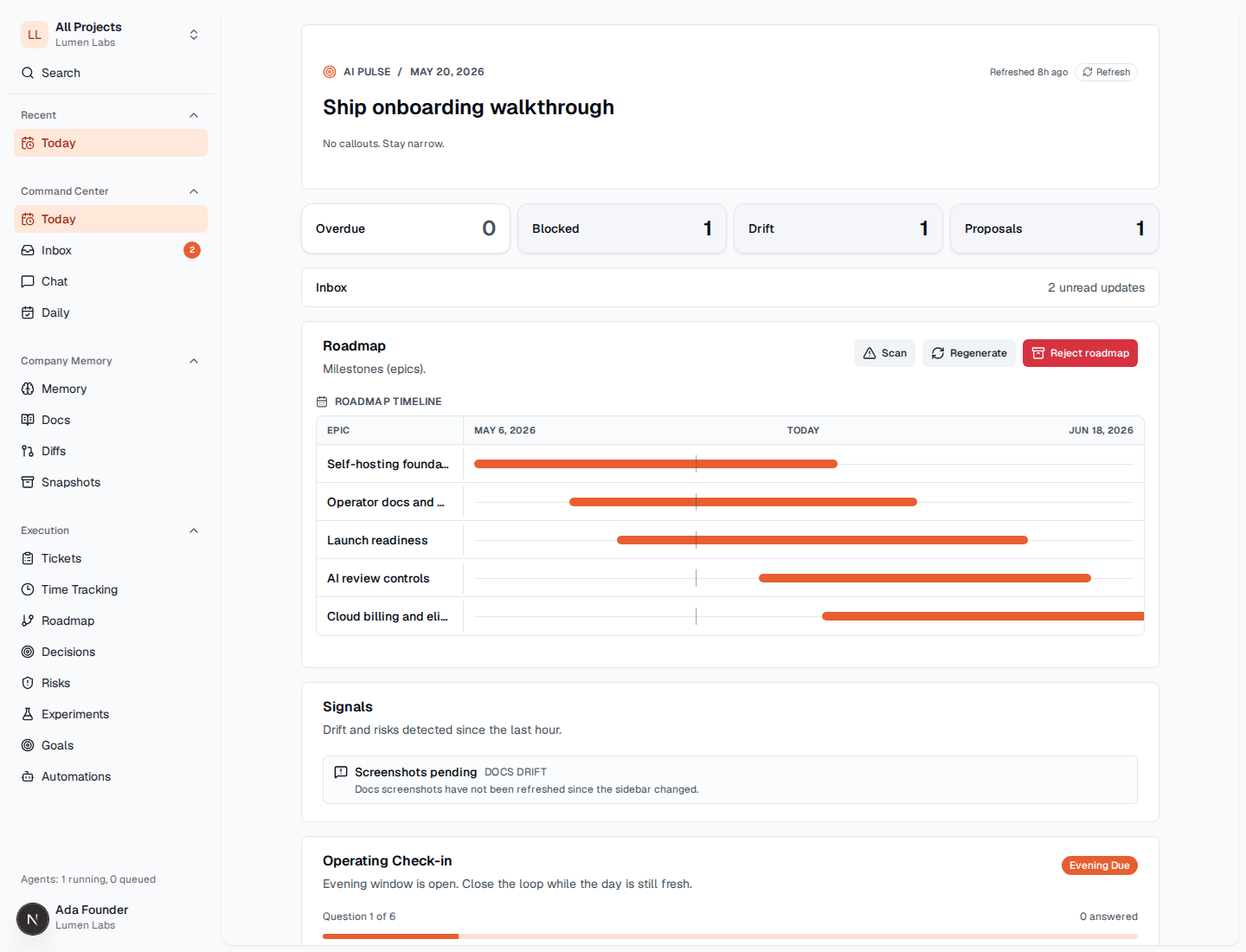This screenshot has width=1246, height=952.
Task: Click the Regenerate roadmap button
Action: (x=968, y=353)
